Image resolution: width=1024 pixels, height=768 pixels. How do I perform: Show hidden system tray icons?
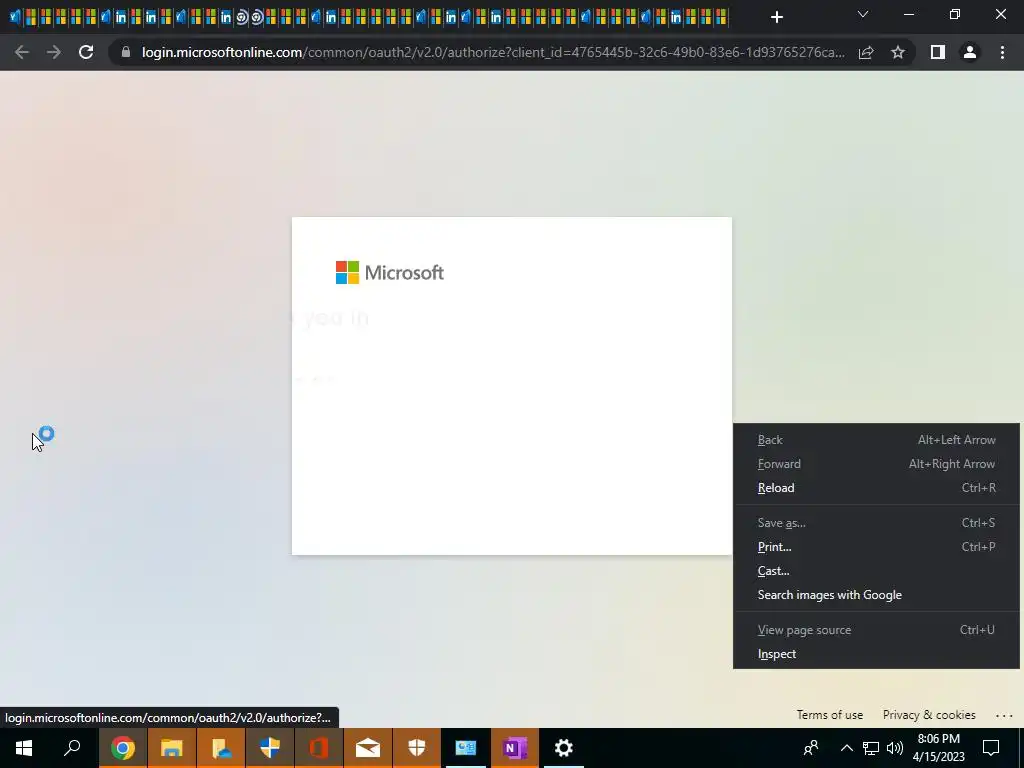[846, 748]
